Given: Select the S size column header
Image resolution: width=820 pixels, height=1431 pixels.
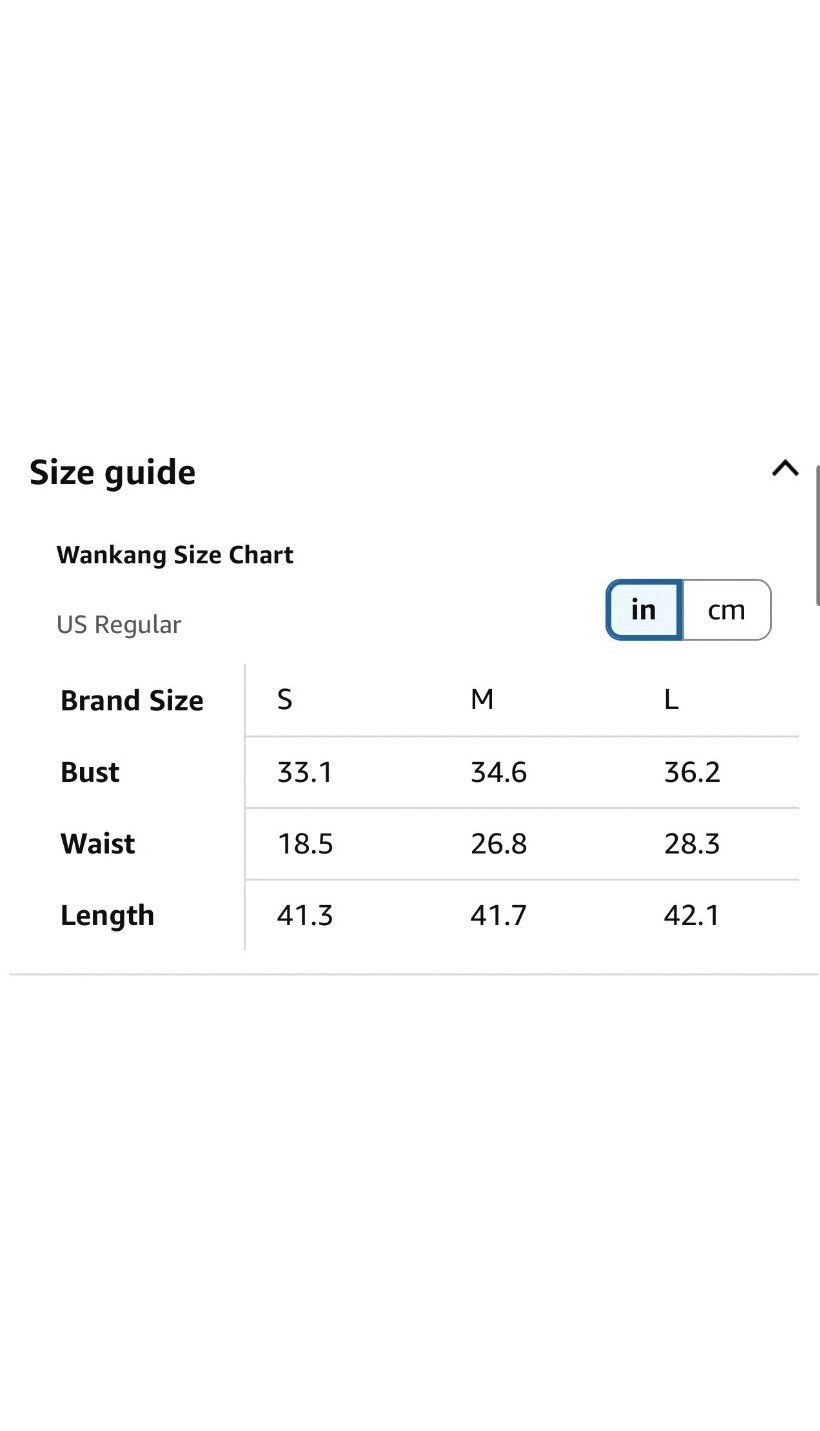Looking at the screenshot, I should pos(285,700).
